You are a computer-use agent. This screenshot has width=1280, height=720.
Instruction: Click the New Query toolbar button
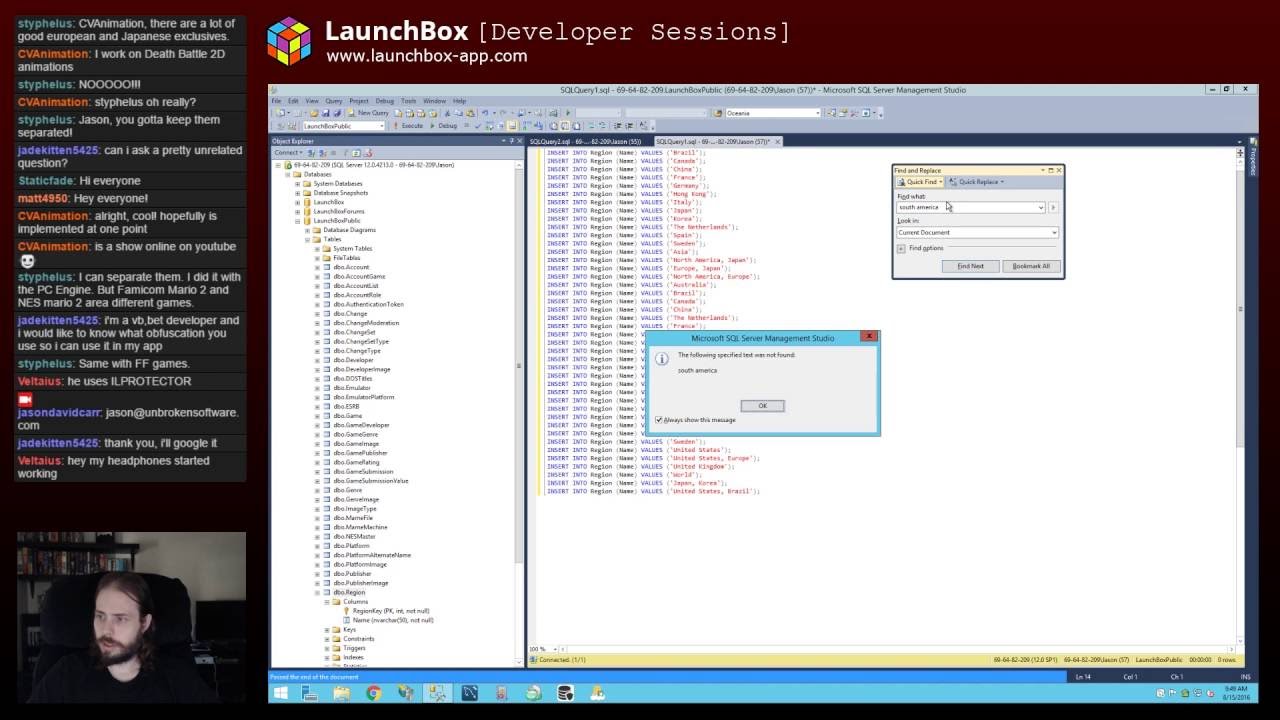coord(368,113)
